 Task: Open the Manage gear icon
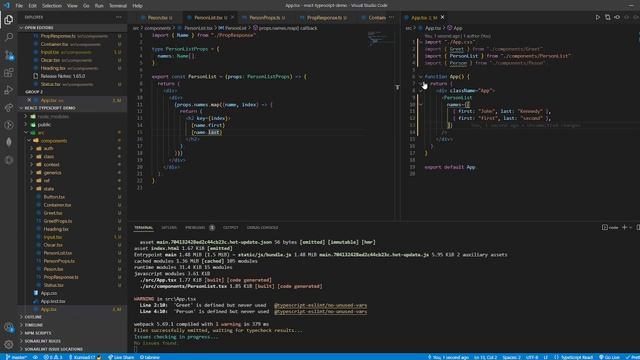point(9,344)
